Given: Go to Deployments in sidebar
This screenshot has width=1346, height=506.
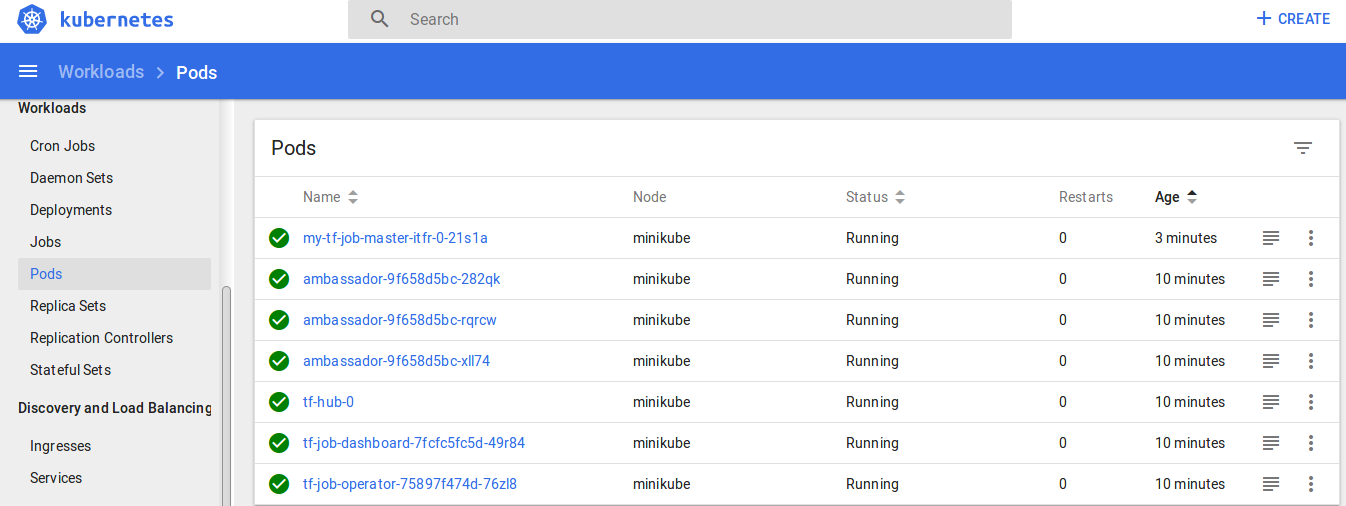Looking at the screenshot, I should (x=71, y=210).
